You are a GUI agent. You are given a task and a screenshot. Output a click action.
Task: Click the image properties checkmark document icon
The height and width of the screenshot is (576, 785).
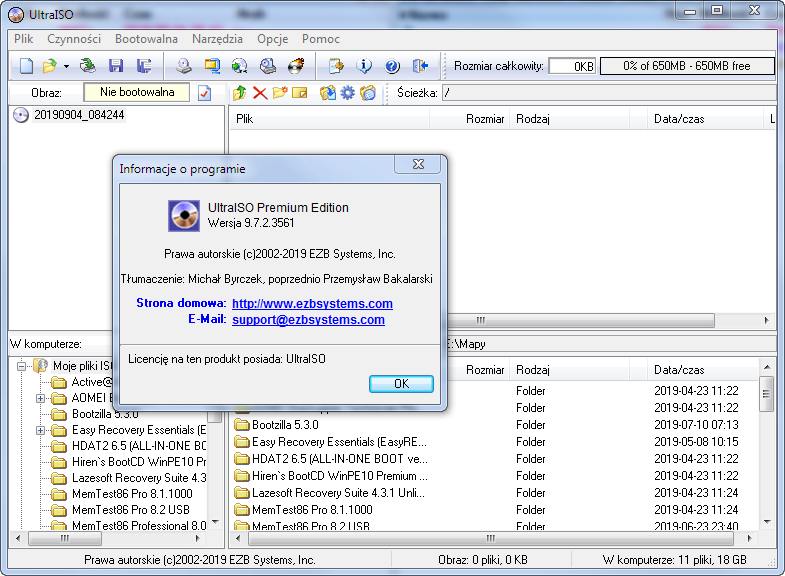[x=204, y=93]
